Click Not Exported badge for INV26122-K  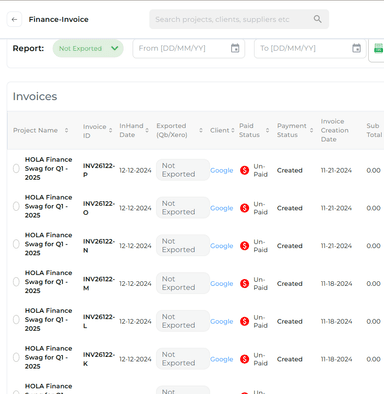click(x=183, y=359)
